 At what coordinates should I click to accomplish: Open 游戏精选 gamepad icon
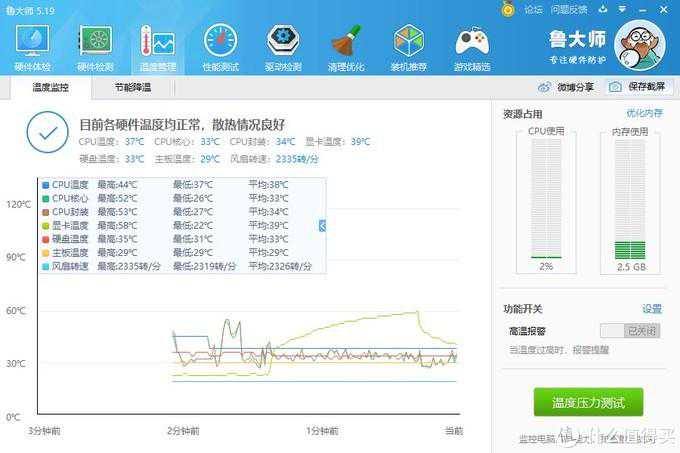point(472,47)
